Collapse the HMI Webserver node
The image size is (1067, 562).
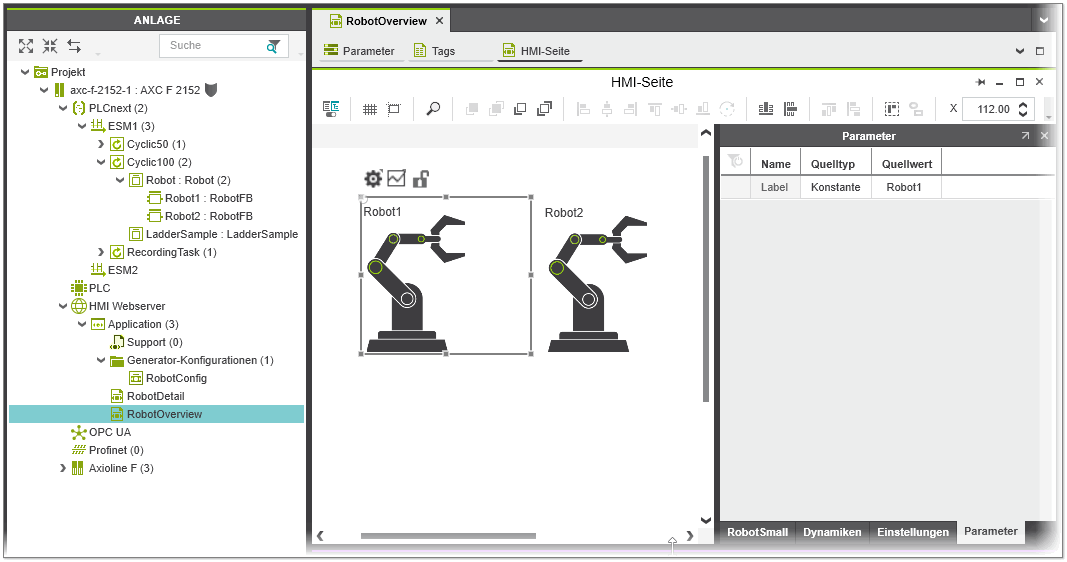pyautogui.click(x=63, y=306)
